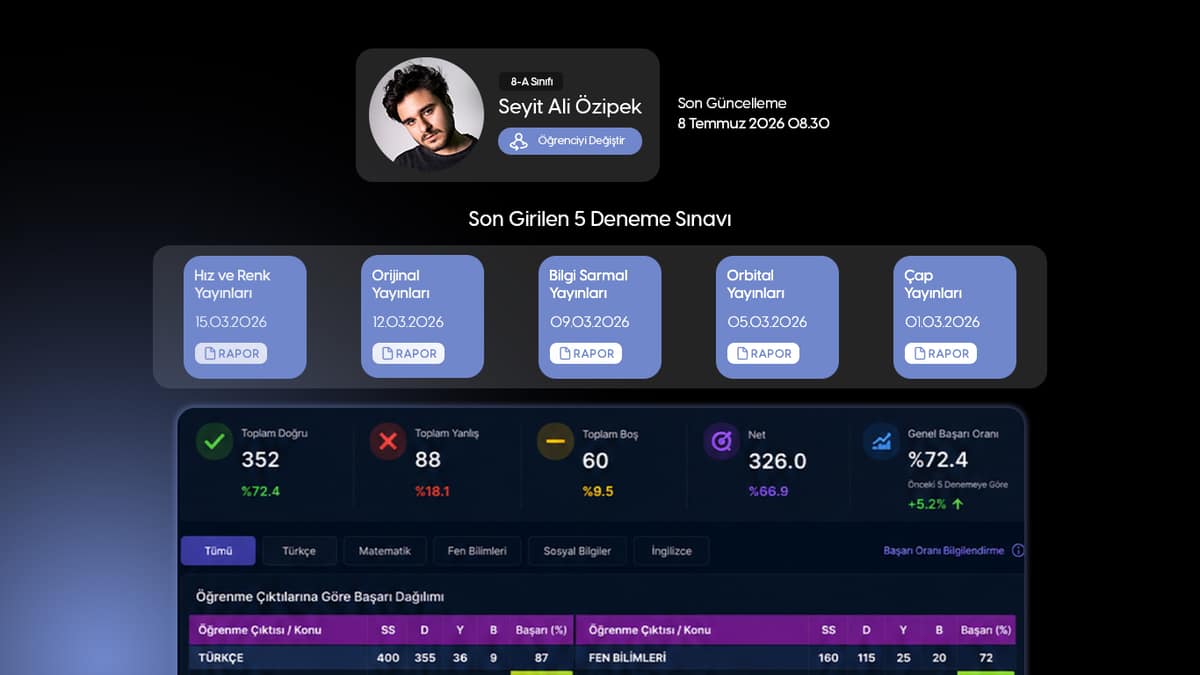Switch to the Matematik tab
Viewport: 1200px width, 675px height.
point(385,551)
